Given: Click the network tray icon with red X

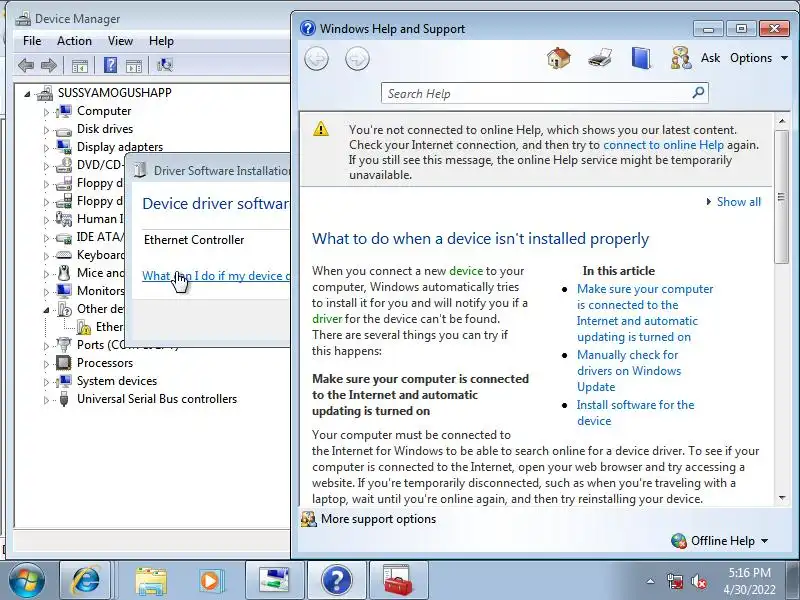Looking at the screenshot, I should [x=674, y=581].
